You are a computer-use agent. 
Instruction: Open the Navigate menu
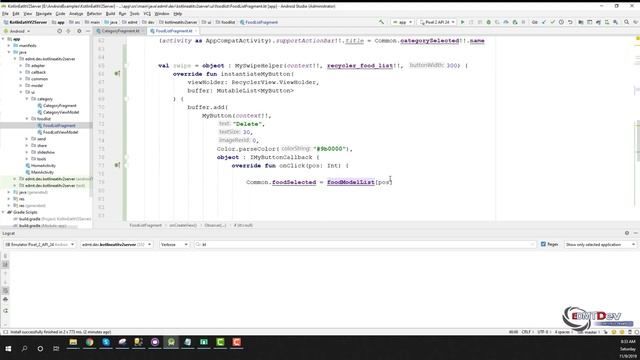click(44, 14)
